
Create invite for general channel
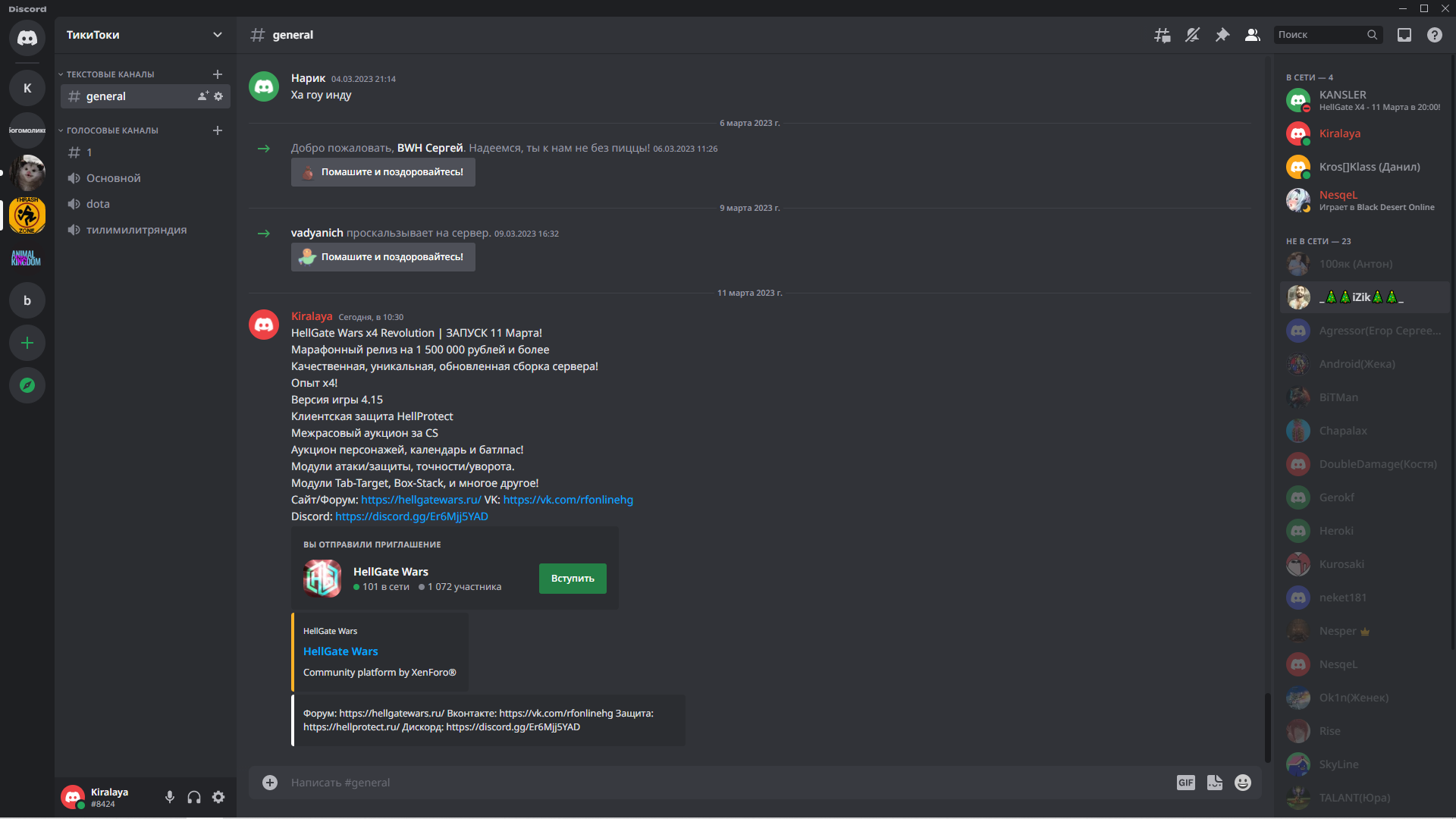pyautogui.click(x=203, y=96)
